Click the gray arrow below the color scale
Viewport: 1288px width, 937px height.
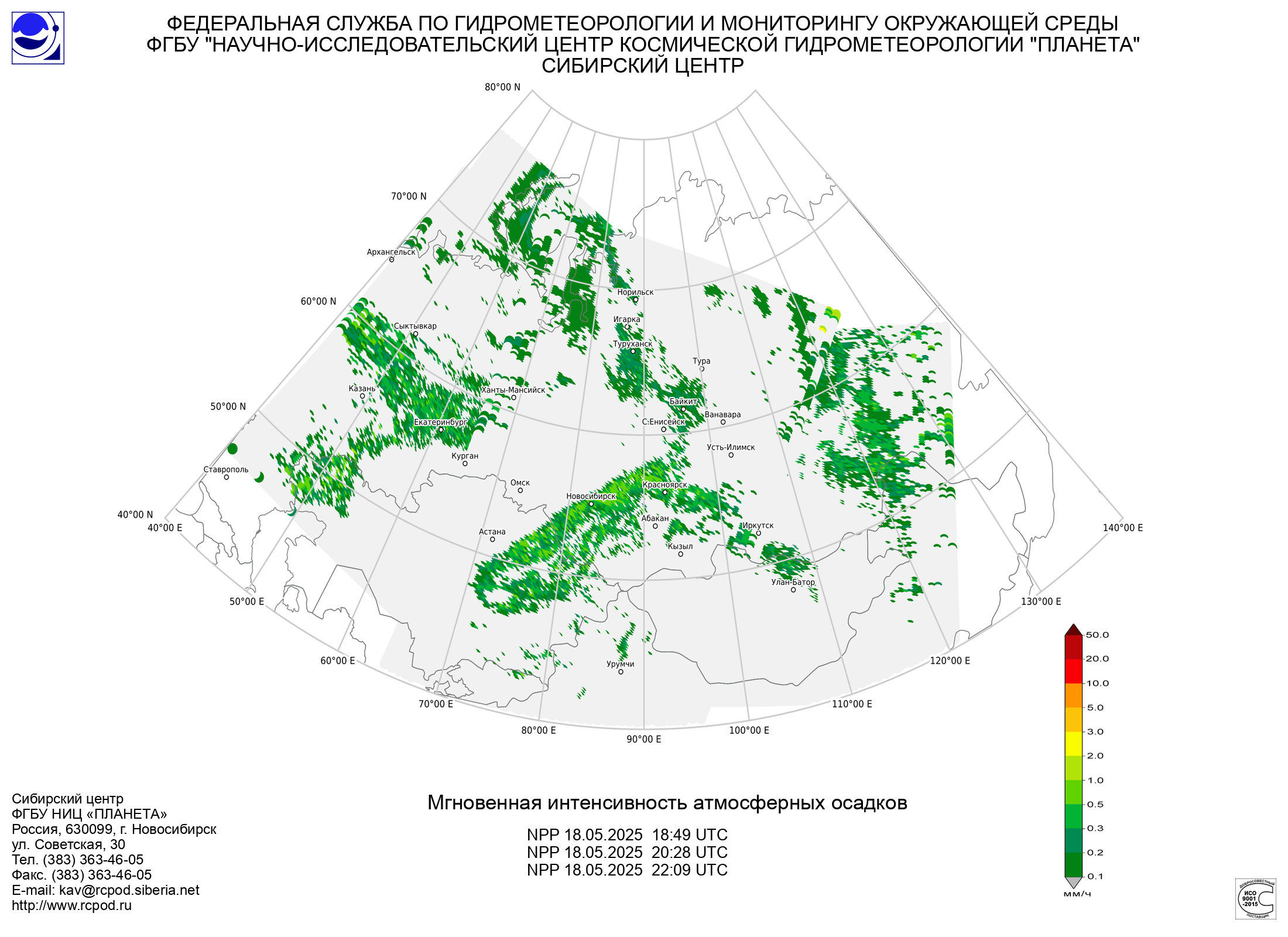point(1073,883)
